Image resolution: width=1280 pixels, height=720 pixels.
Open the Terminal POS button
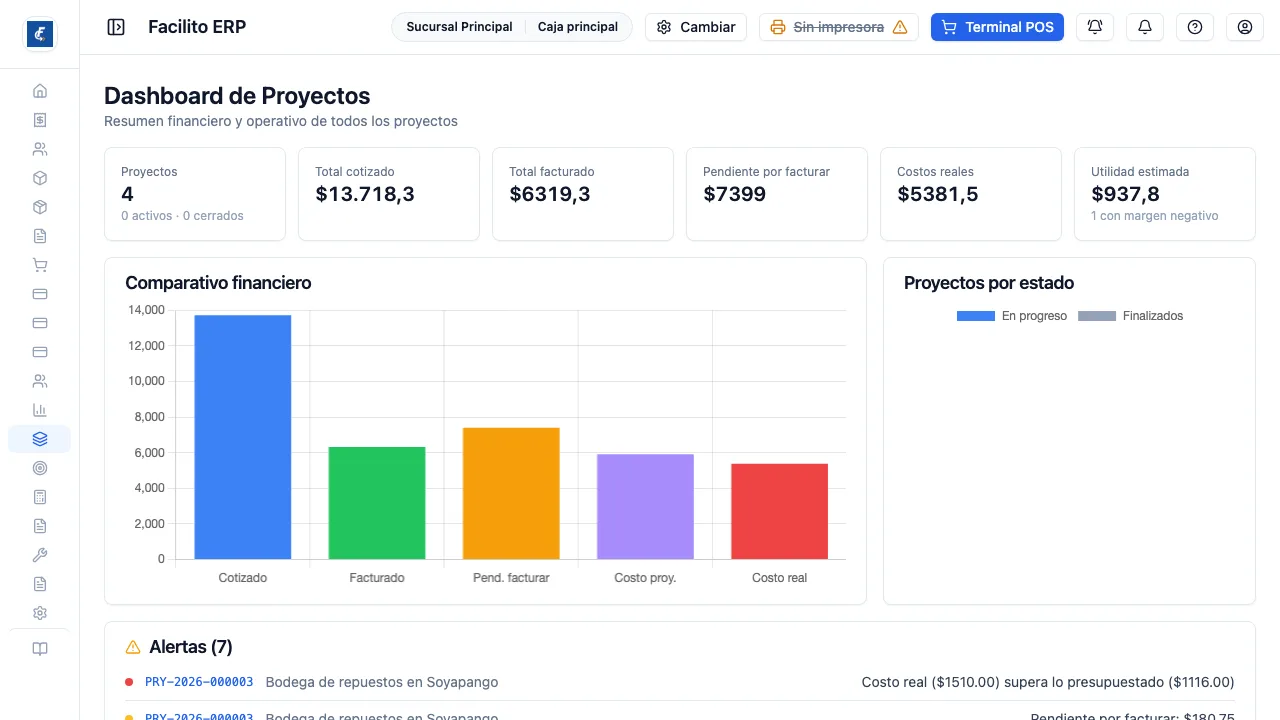997,27
